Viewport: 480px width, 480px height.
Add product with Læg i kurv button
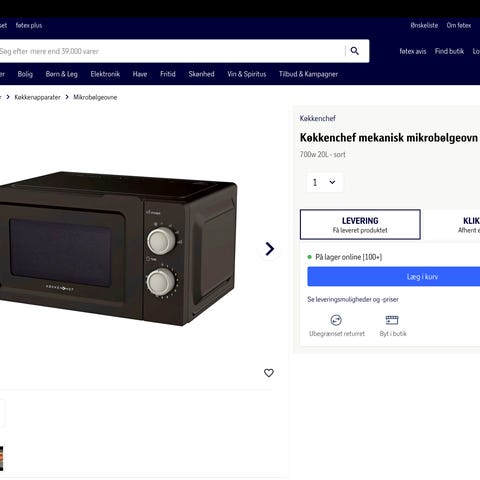coord(394,276)
